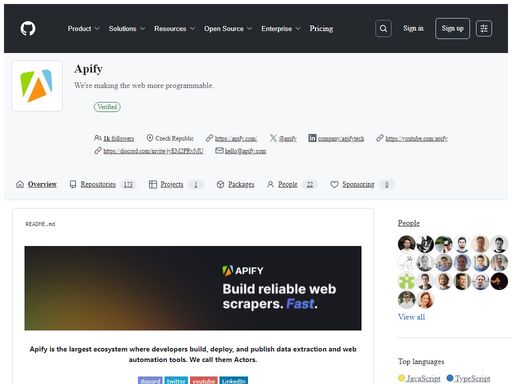512x384 pixels.
Task: Open the dark black-background member avatar
Action: tap(499, 281)
